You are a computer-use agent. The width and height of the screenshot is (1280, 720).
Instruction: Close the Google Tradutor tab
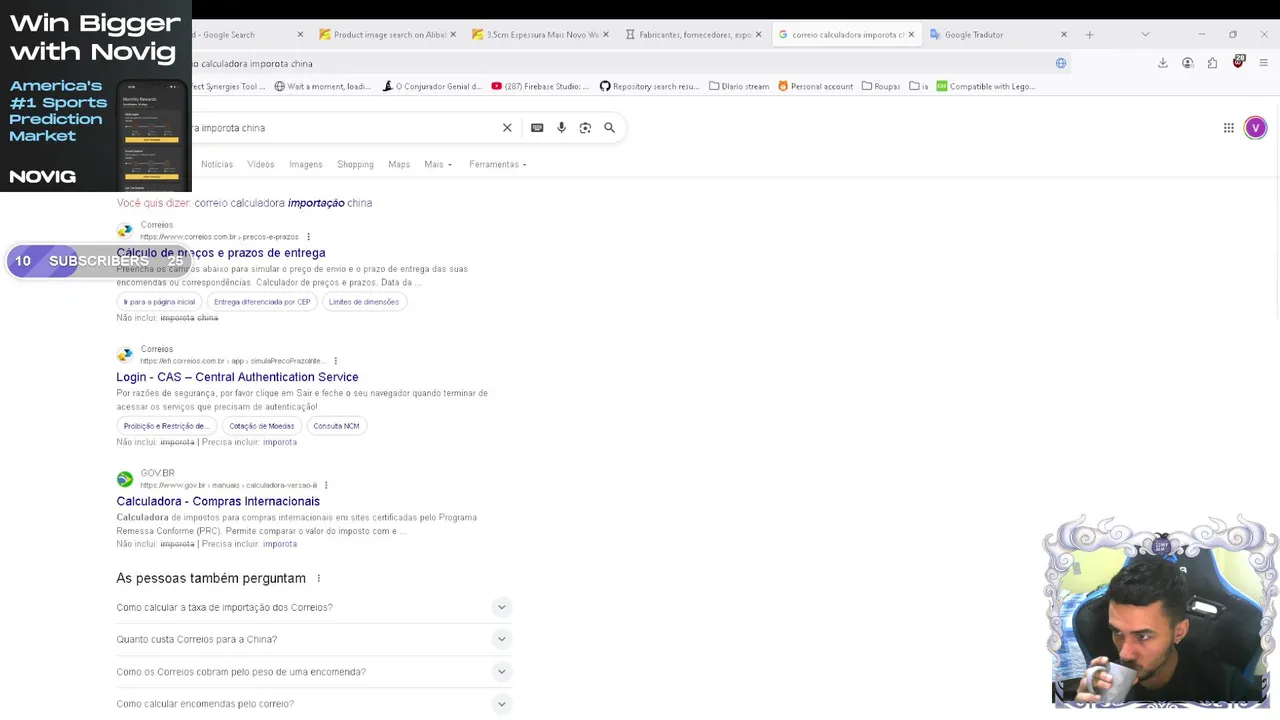[1064, 34]
